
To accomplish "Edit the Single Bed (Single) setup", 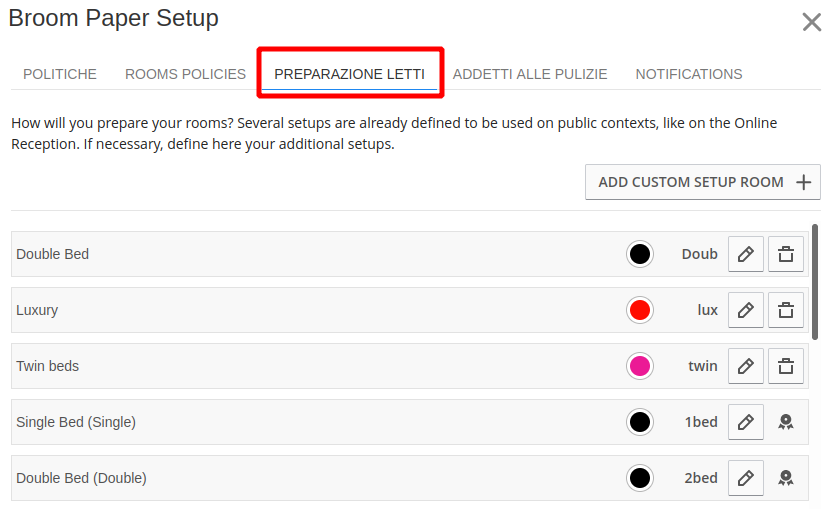I will [x=745, y=422].
